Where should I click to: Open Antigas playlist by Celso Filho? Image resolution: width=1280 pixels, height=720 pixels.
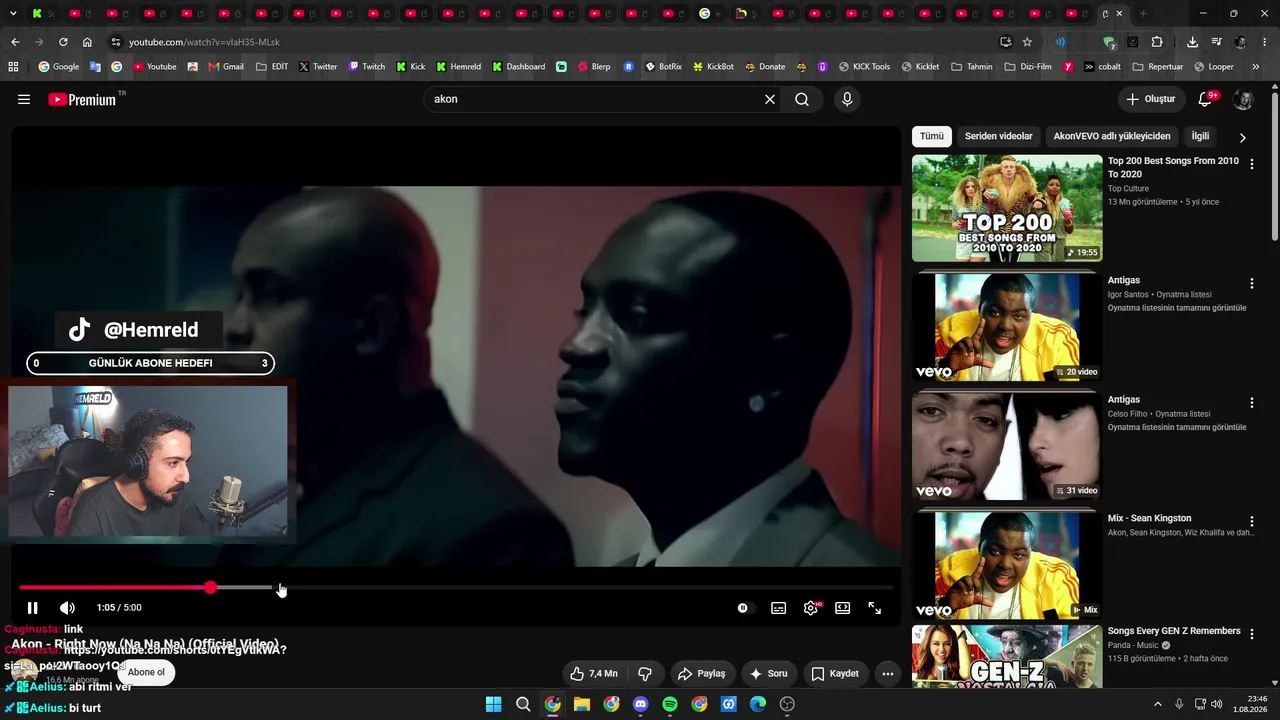click(1007, 445)
